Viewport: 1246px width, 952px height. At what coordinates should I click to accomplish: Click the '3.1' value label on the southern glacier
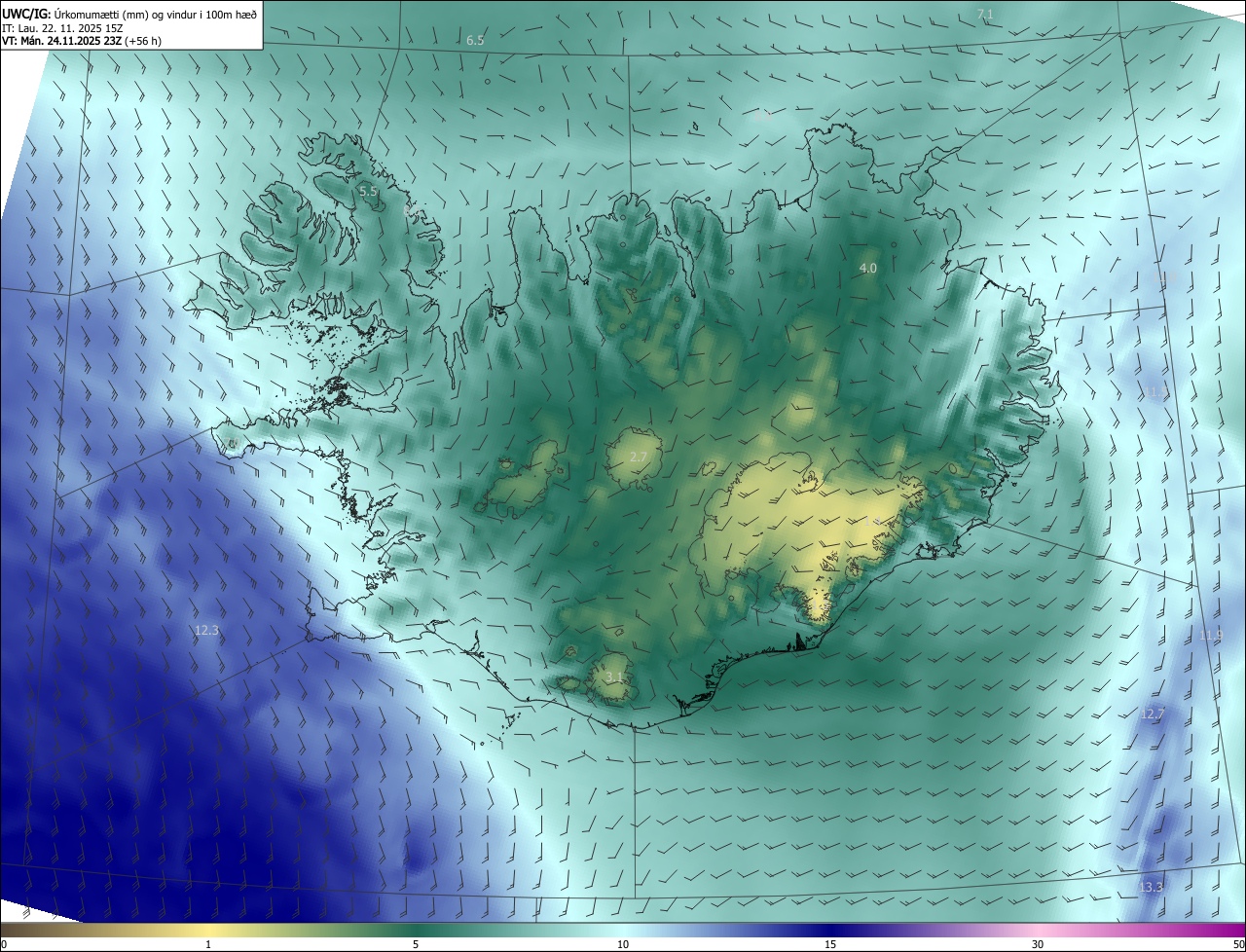click(x=613, y=677)
